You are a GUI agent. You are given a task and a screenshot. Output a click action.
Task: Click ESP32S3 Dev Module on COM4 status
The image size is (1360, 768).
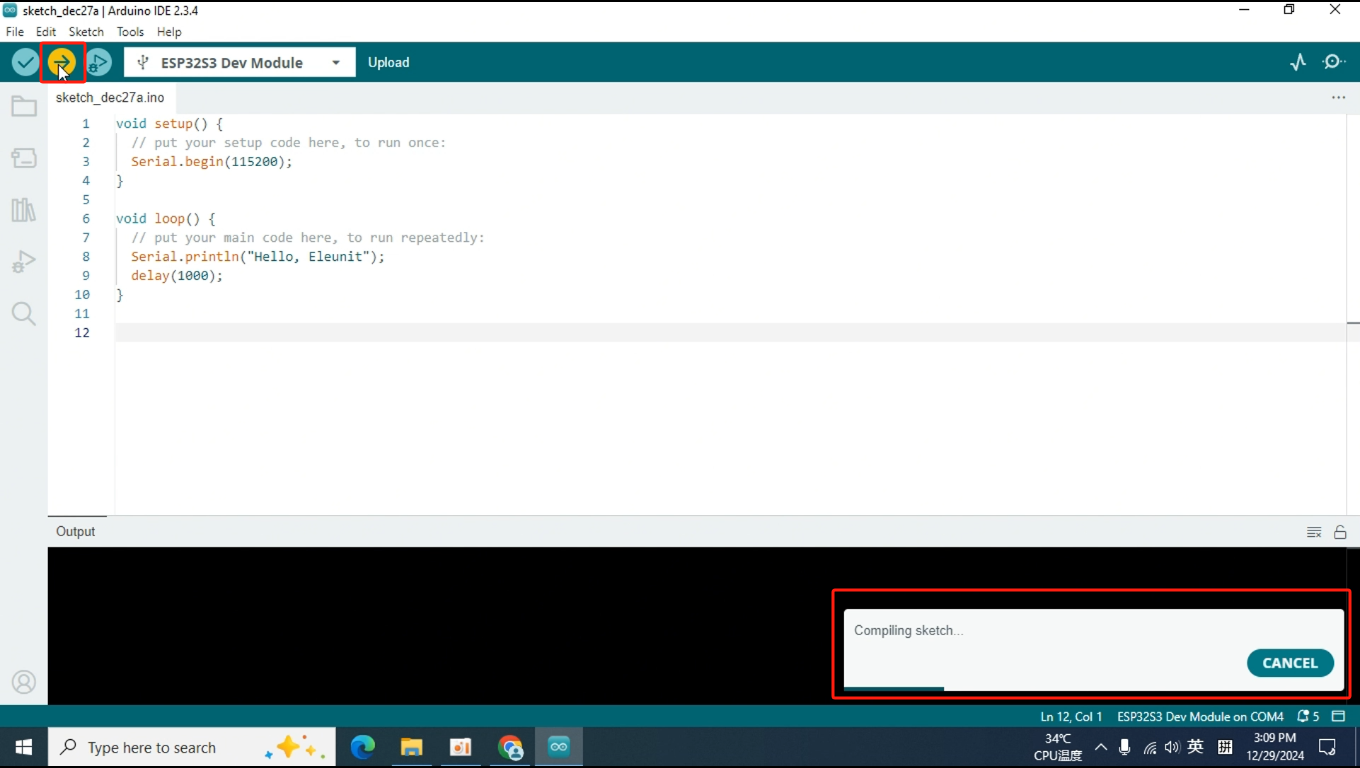click(x=1200, y=716)
